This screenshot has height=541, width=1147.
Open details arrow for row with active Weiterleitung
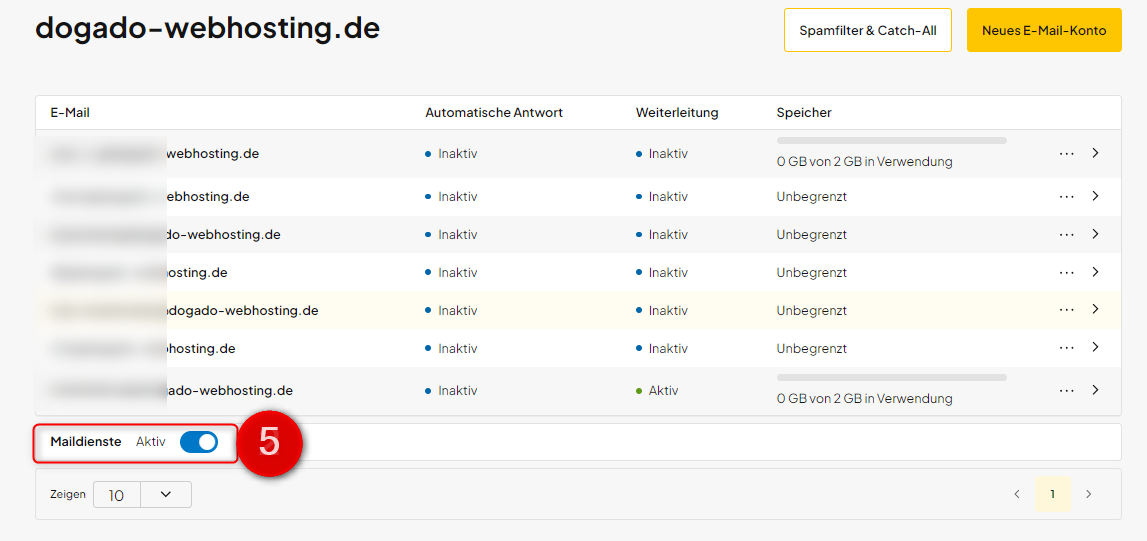[x=1095, y=390]
